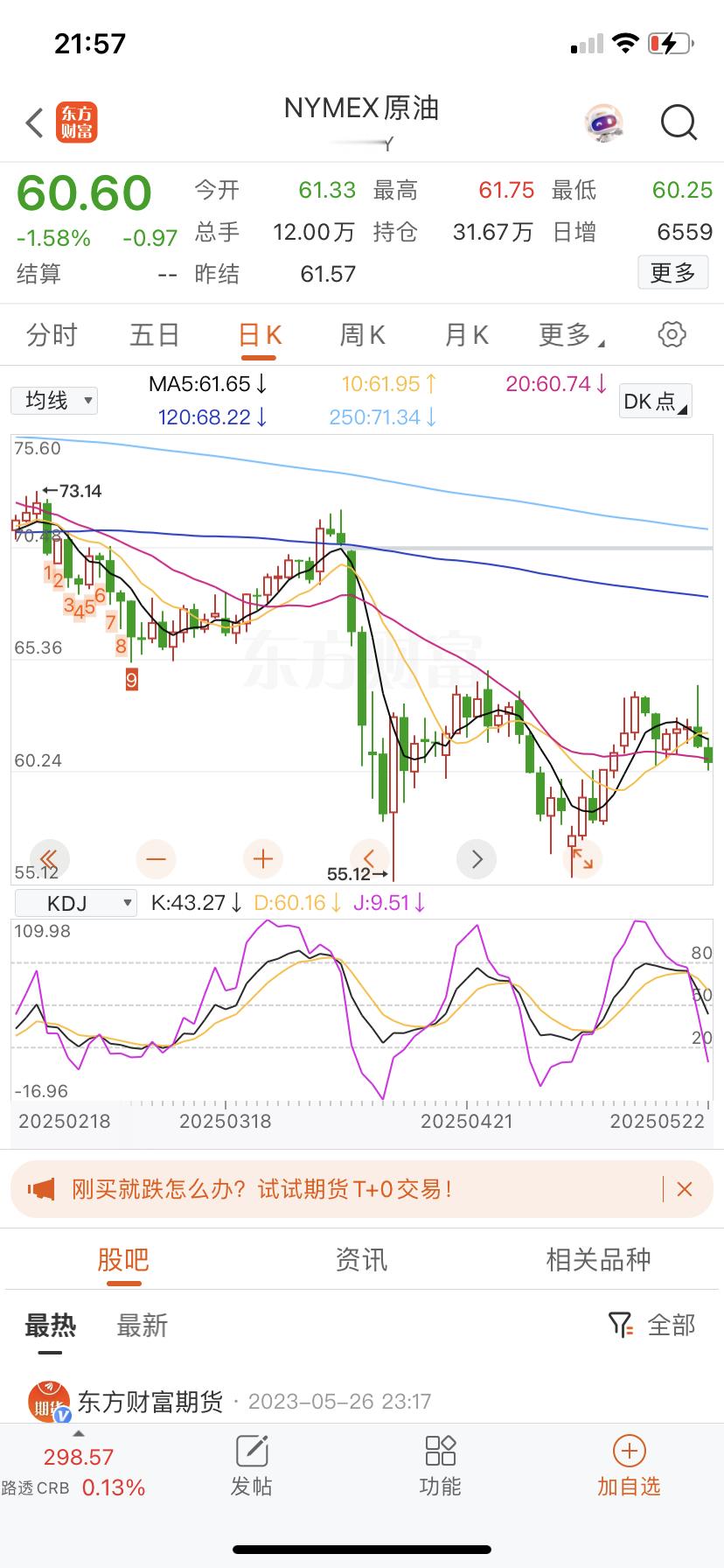Switch to 月K chart tab
The width and height of the screenshot is (724, 1568).
pyautogui.click(x=466, y=334)
